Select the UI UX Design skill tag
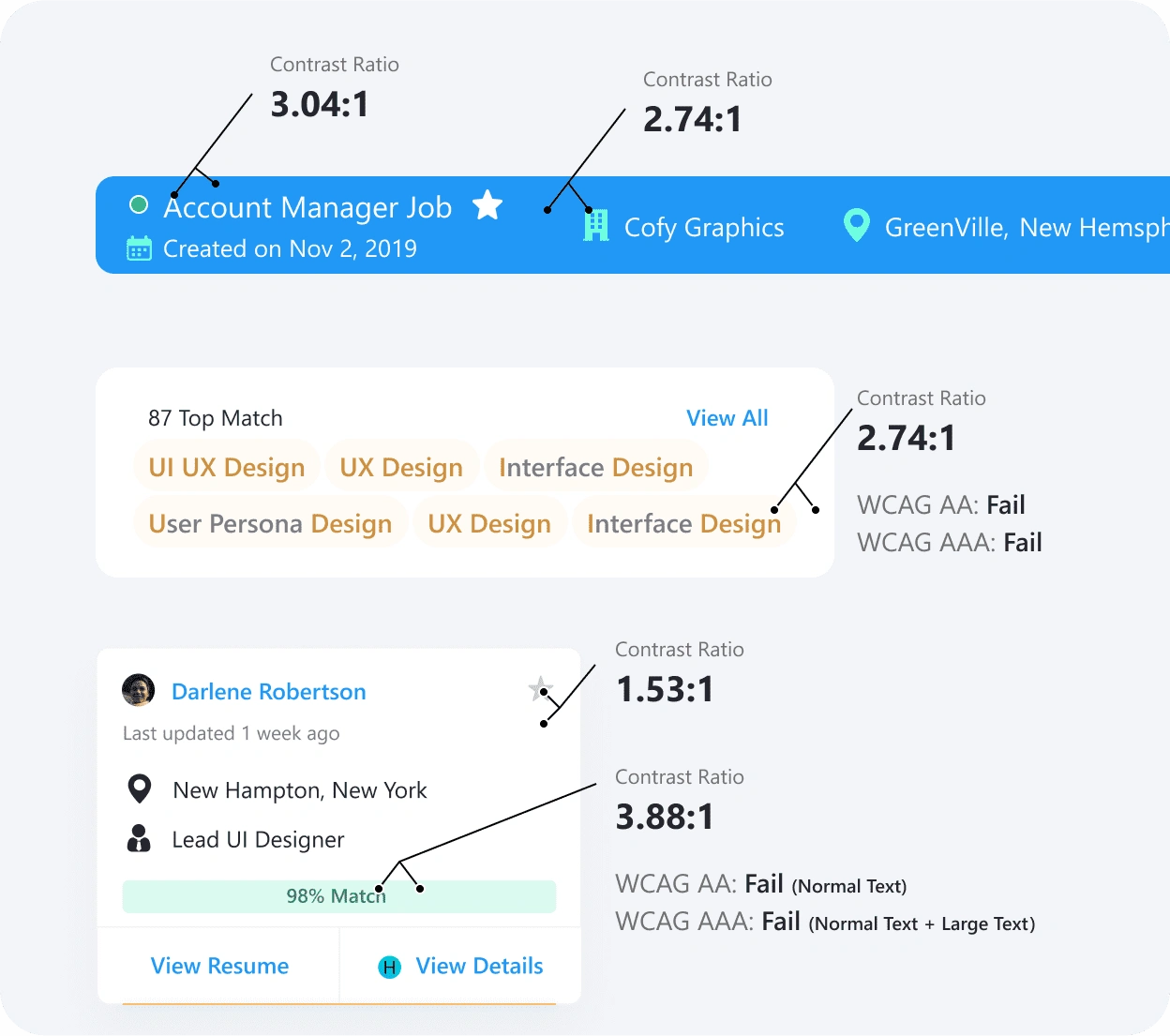Screen dimensions: 1170x1036 point(227,467)
